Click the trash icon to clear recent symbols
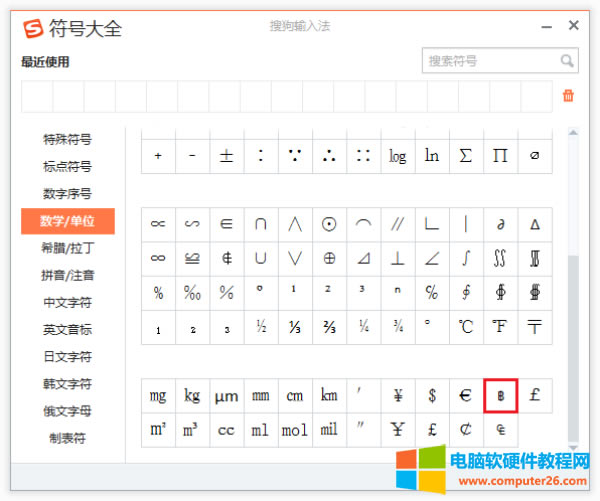The height and width of the screenshot is (501, 600). pos(568,96)
